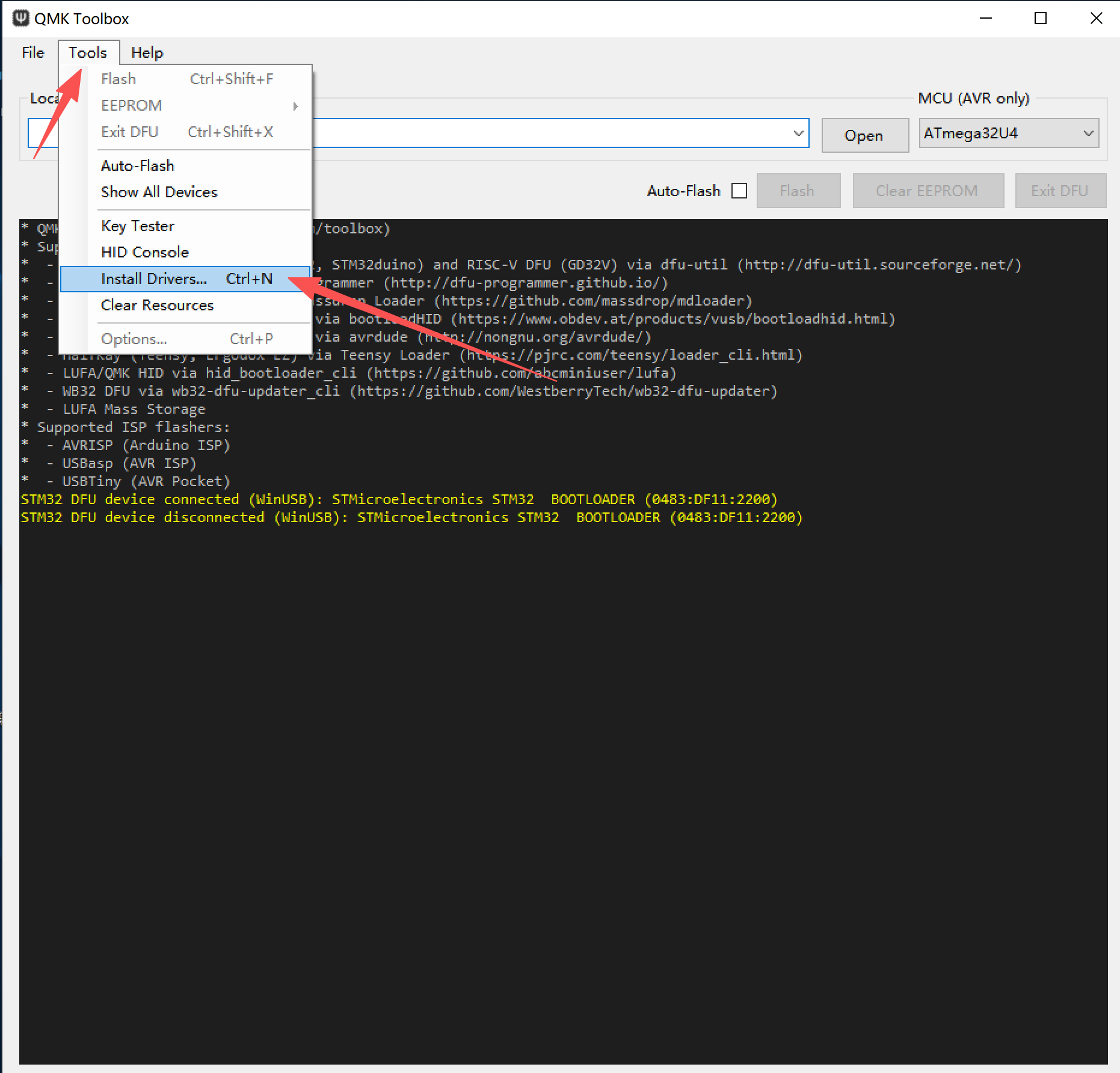Open the Help menu
This screenshot has height=1073, width=1120.
pos(147,53)
